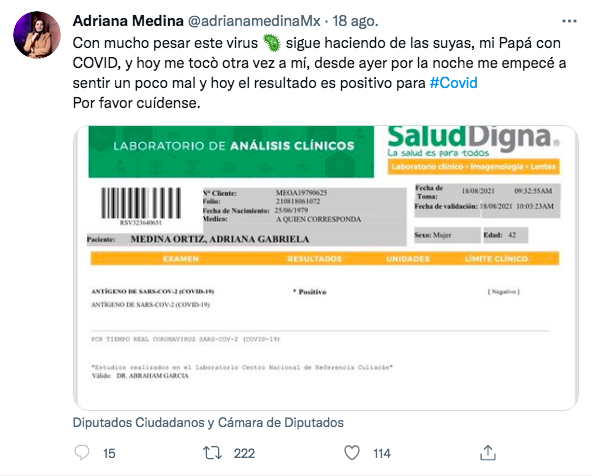Open the 18 ago. timestamp link
This screenshot has width=592, height=476.
click(355, 21)
